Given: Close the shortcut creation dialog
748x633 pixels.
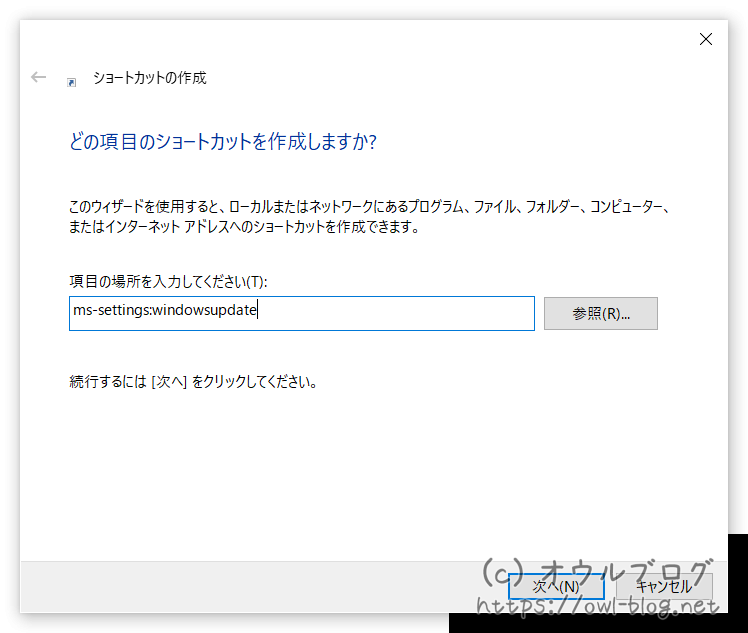Looking at the screenshot, I should 705,40.
